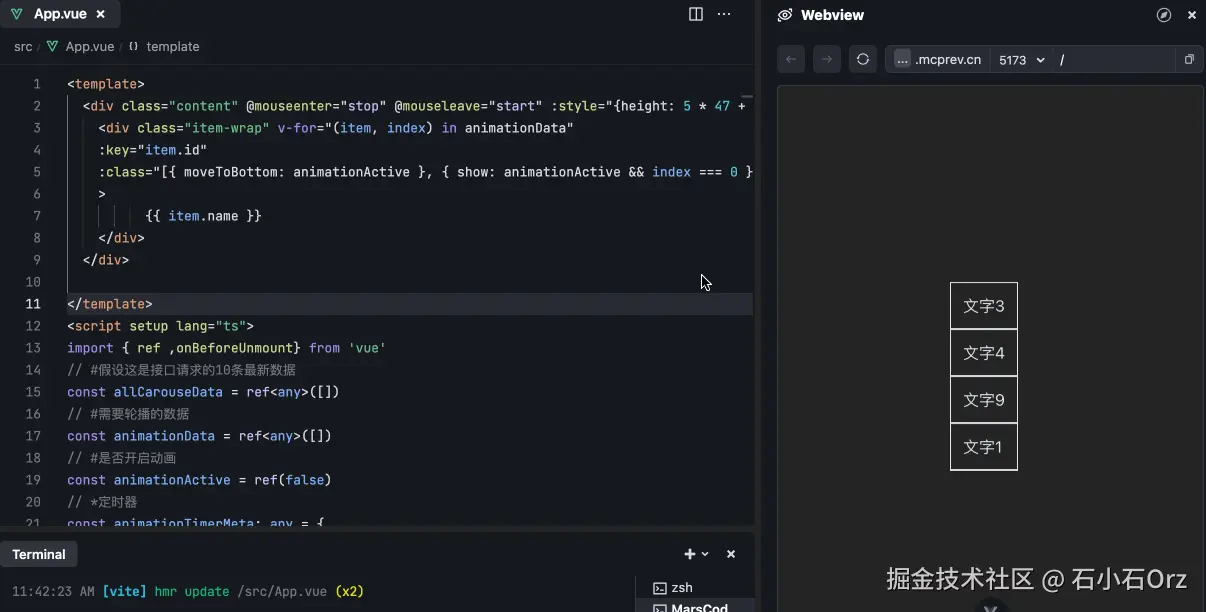Close the Webview panel
Viewport: 1206px width, 612px height.
tap(1192, 15)
